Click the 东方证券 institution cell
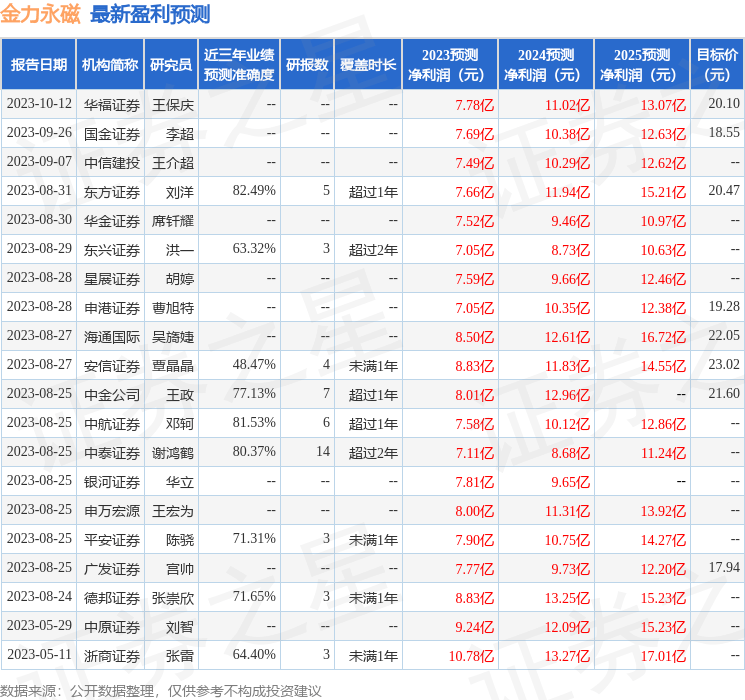The width and height of the screenshot is (745, 700). 112,192
